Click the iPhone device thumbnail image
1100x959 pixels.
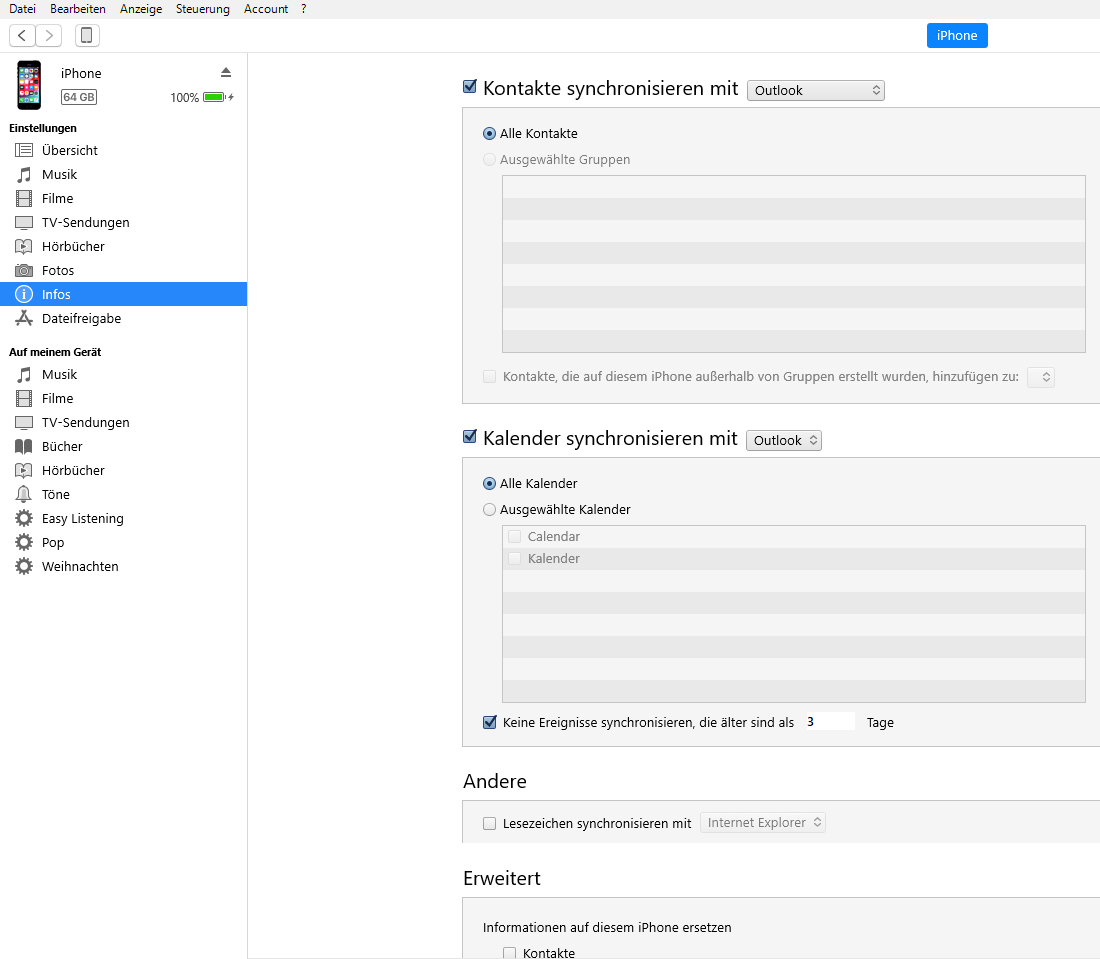(29, 85)
